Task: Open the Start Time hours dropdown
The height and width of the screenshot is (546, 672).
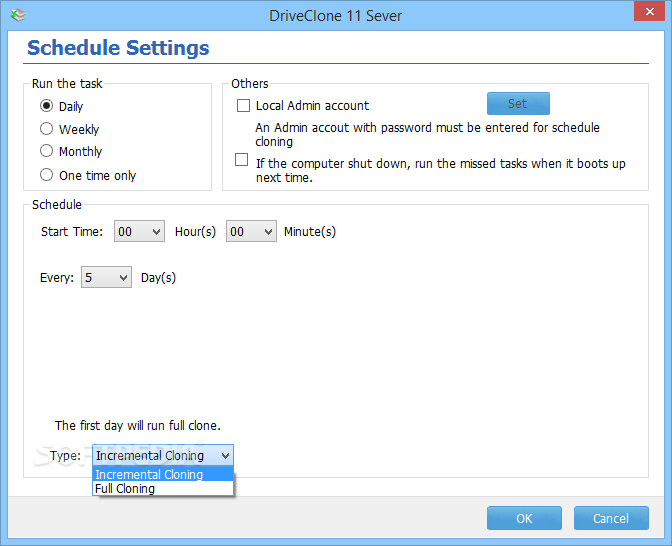Action: click(139, 231)
